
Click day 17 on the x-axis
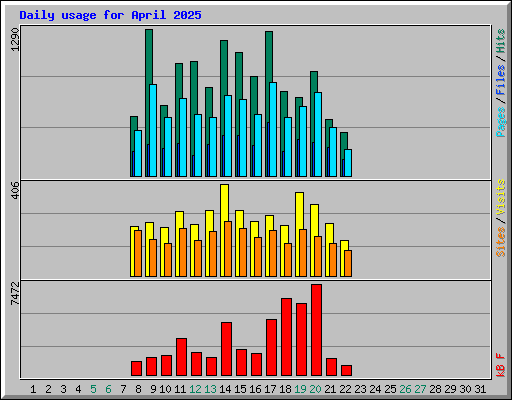(270, 389)
